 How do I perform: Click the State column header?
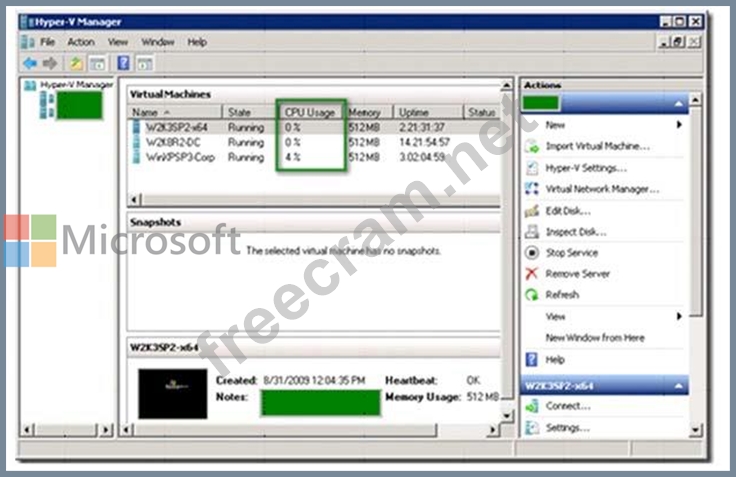coord(250,112)
